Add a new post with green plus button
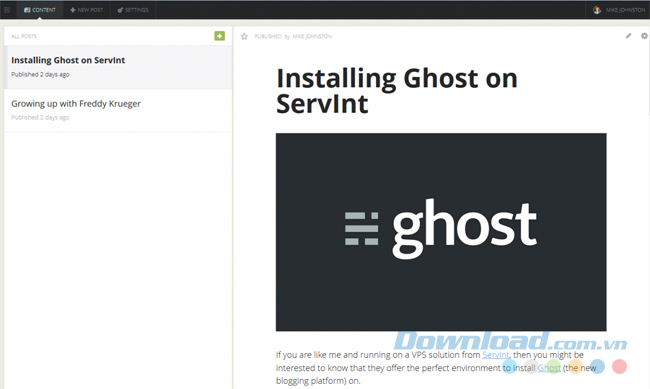This screenshot has height=389, width=650. tap(220, 36)
